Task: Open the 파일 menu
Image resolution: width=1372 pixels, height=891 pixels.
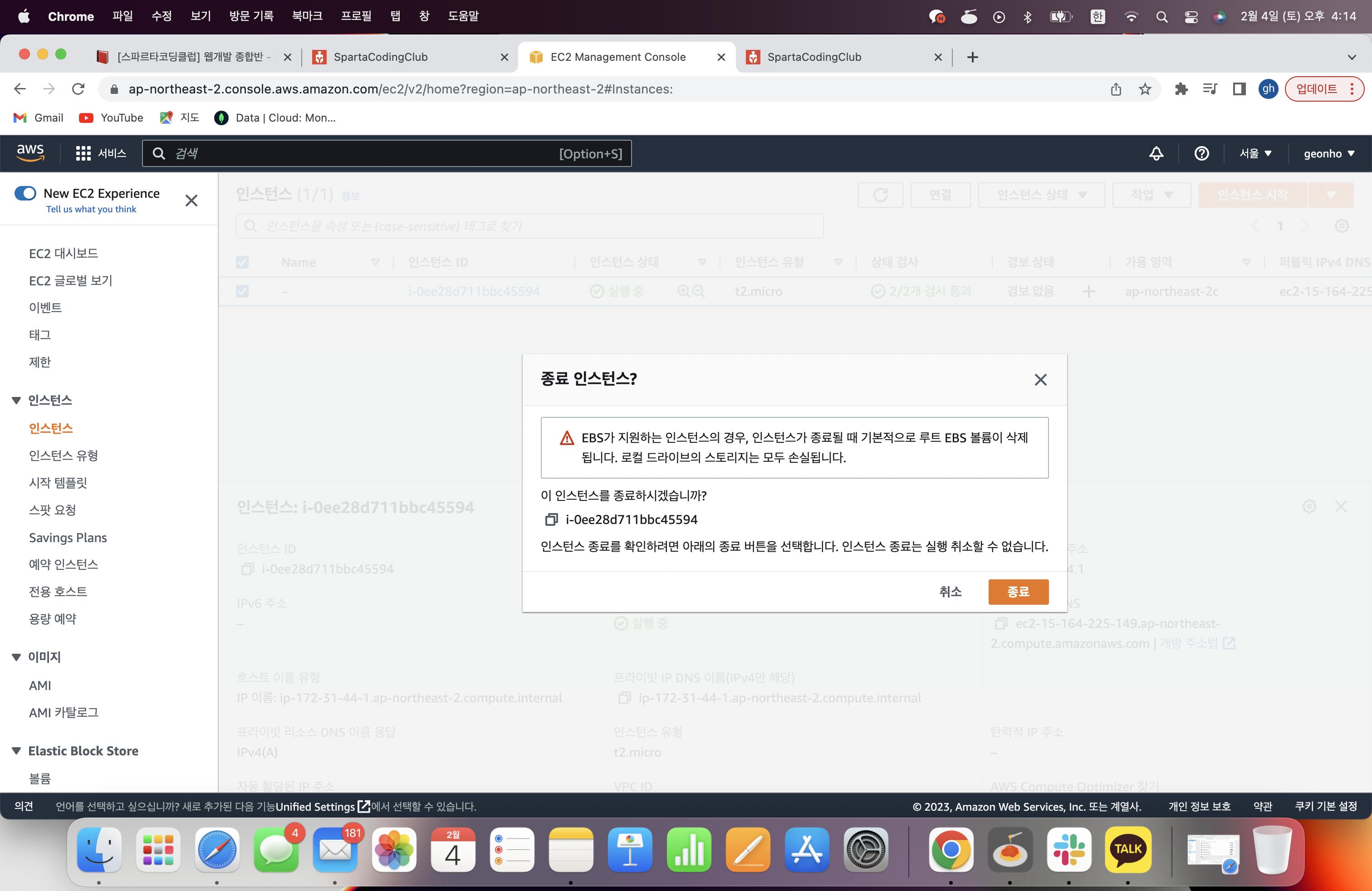Action: click(122, 16)
